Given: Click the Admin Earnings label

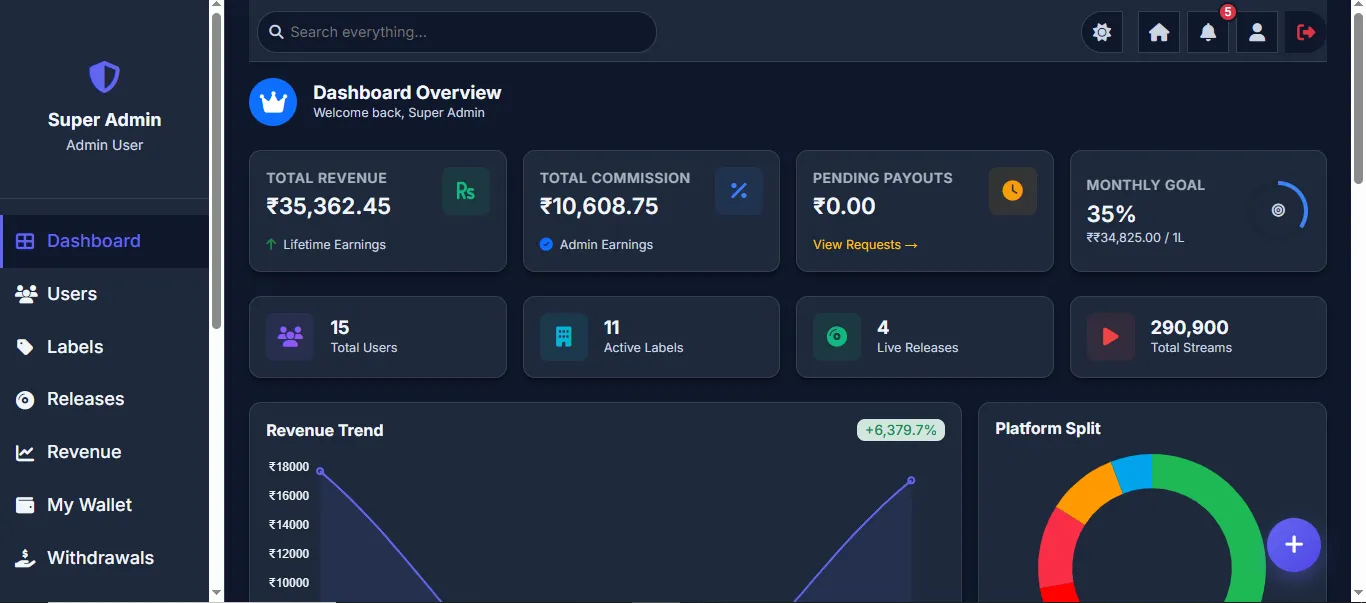Looking at the screenshot, I should (x=606, y=244).
